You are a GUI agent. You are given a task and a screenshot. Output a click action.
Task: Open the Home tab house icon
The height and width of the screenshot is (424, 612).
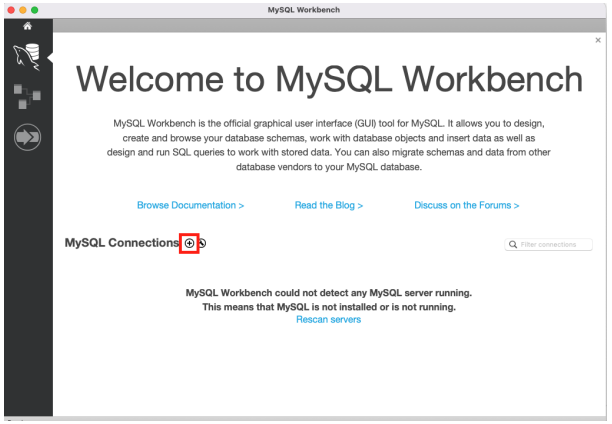click(x=27, y=26)
